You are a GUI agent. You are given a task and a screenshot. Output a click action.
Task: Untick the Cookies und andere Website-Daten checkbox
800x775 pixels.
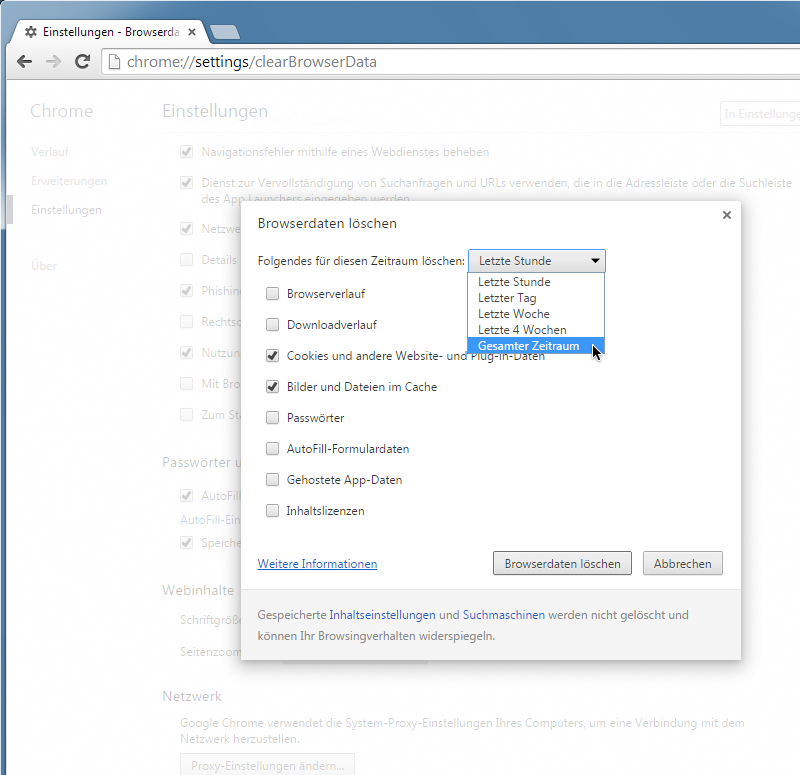pyautogui.click(x=272, y=356)
